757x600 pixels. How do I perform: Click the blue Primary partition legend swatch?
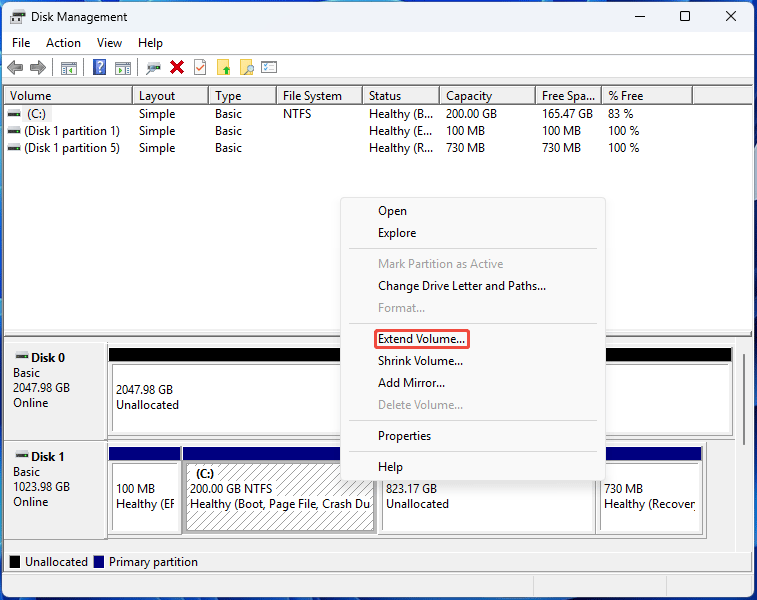[99, 561]
